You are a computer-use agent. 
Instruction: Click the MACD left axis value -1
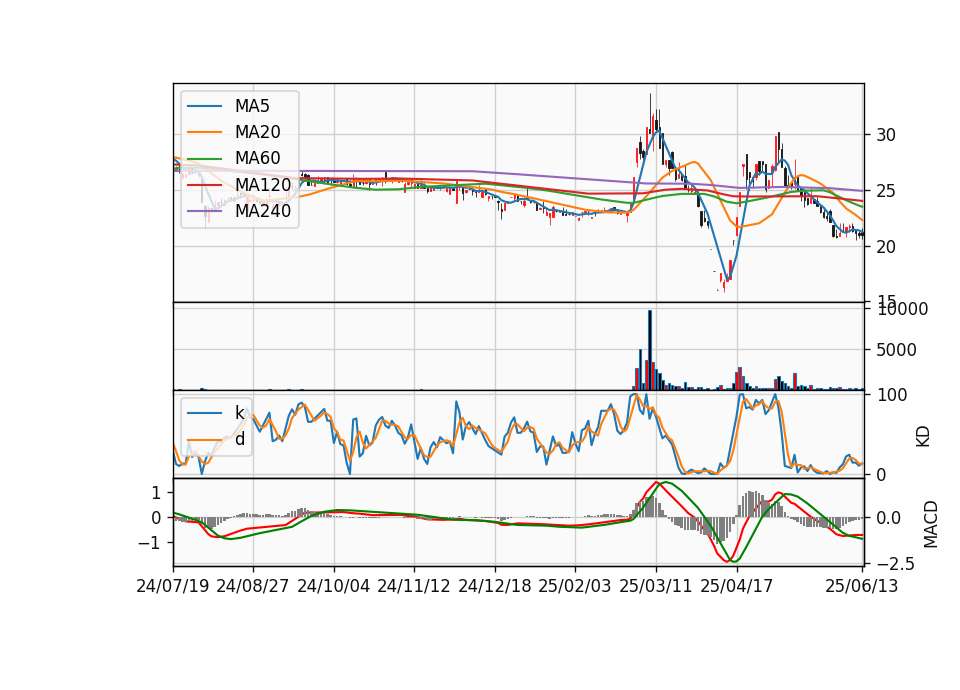pos(151,543)
